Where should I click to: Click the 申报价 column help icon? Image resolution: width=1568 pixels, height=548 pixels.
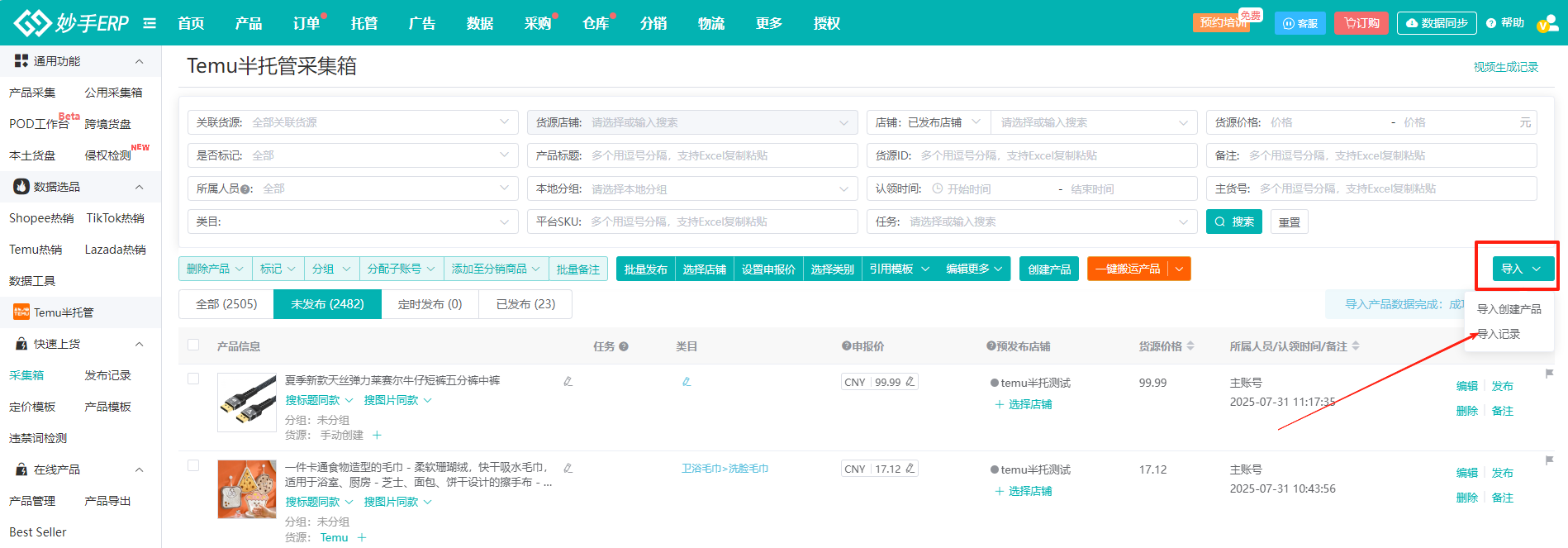pyautogui.click(x=847, y=346)
